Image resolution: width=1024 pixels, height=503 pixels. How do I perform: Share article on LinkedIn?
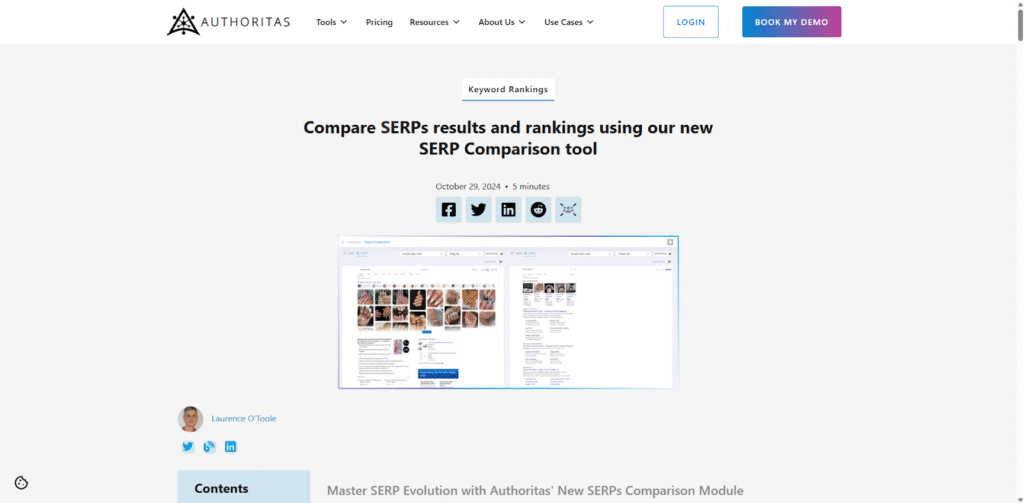pos(508,210)
